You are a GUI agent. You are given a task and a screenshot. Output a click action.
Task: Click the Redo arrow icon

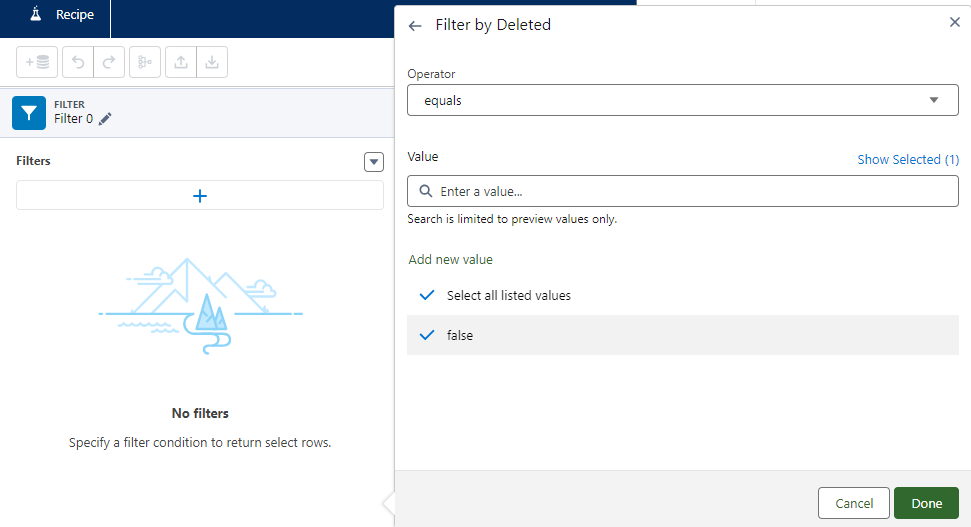[109, 62]
